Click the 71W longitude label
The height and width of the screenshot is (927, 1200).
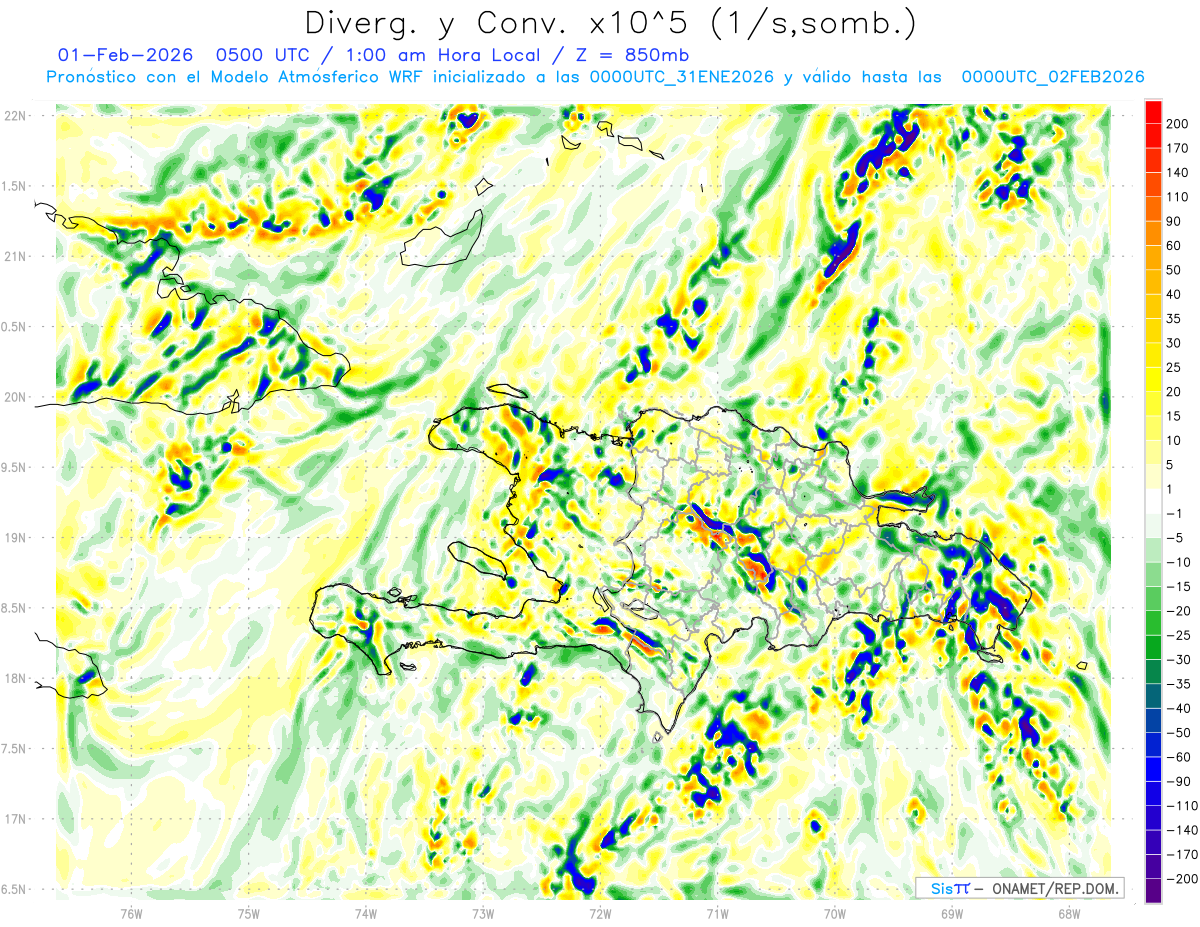tap(717, 913)
